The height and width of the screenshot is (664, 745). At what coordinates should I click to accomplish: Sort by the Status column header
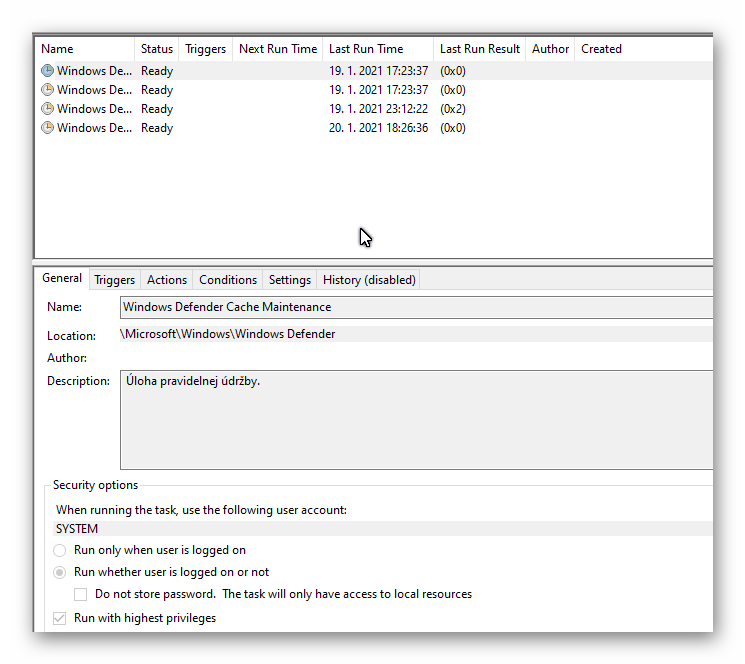(157, 49)
